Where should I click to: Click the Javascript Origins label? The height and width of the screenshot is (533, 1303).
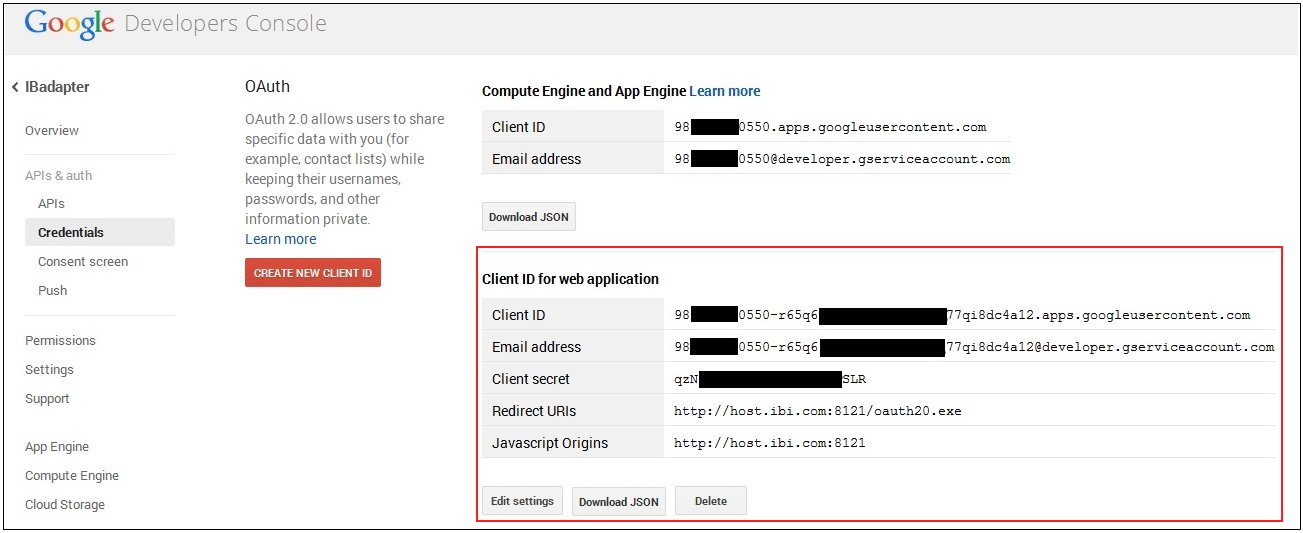coord(550,443)
